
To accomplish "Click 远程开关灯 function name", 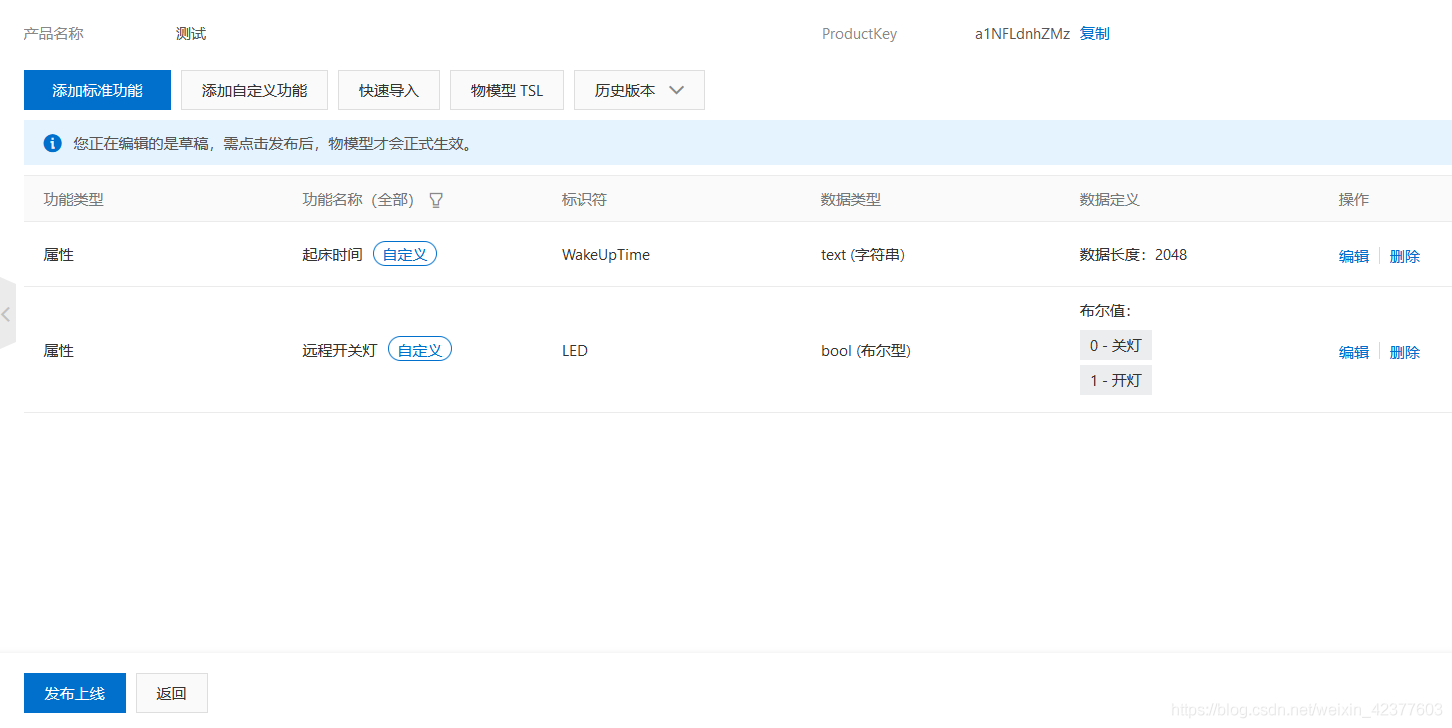I will tap(339, 351).
